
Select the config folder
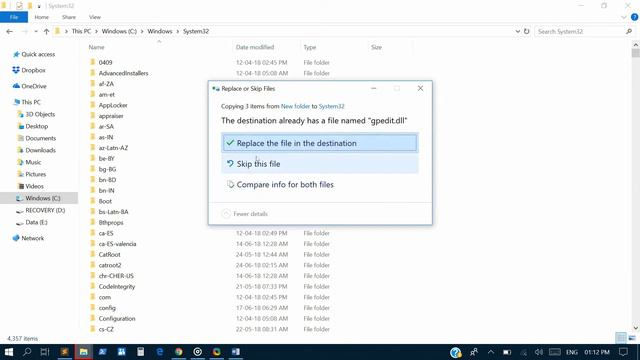coord(107,308)
